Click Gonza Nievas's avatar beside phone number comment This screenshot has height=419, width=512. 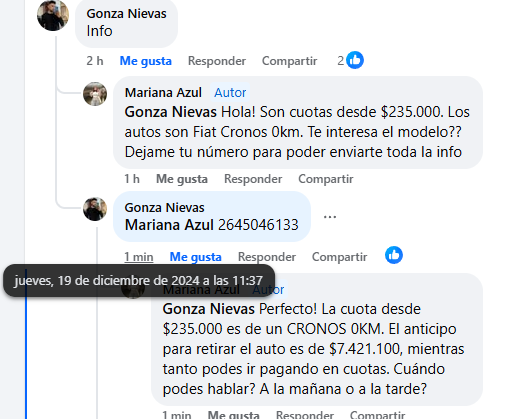coord(95,209)
